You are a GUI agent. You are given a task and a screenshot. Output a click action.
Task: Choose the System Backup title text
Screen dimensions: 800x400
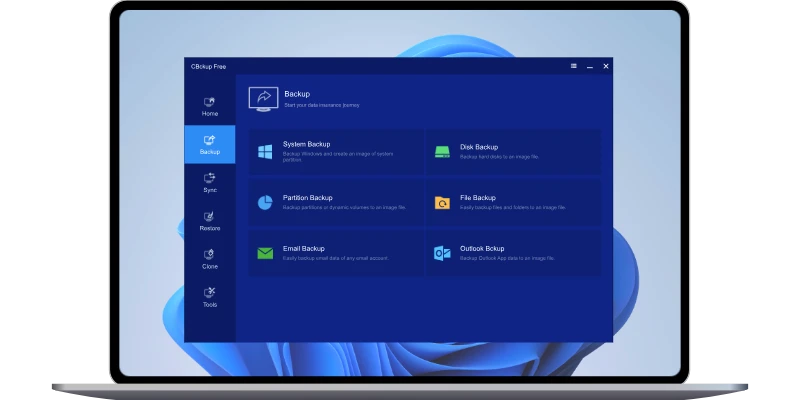click(x=306, y=145)
